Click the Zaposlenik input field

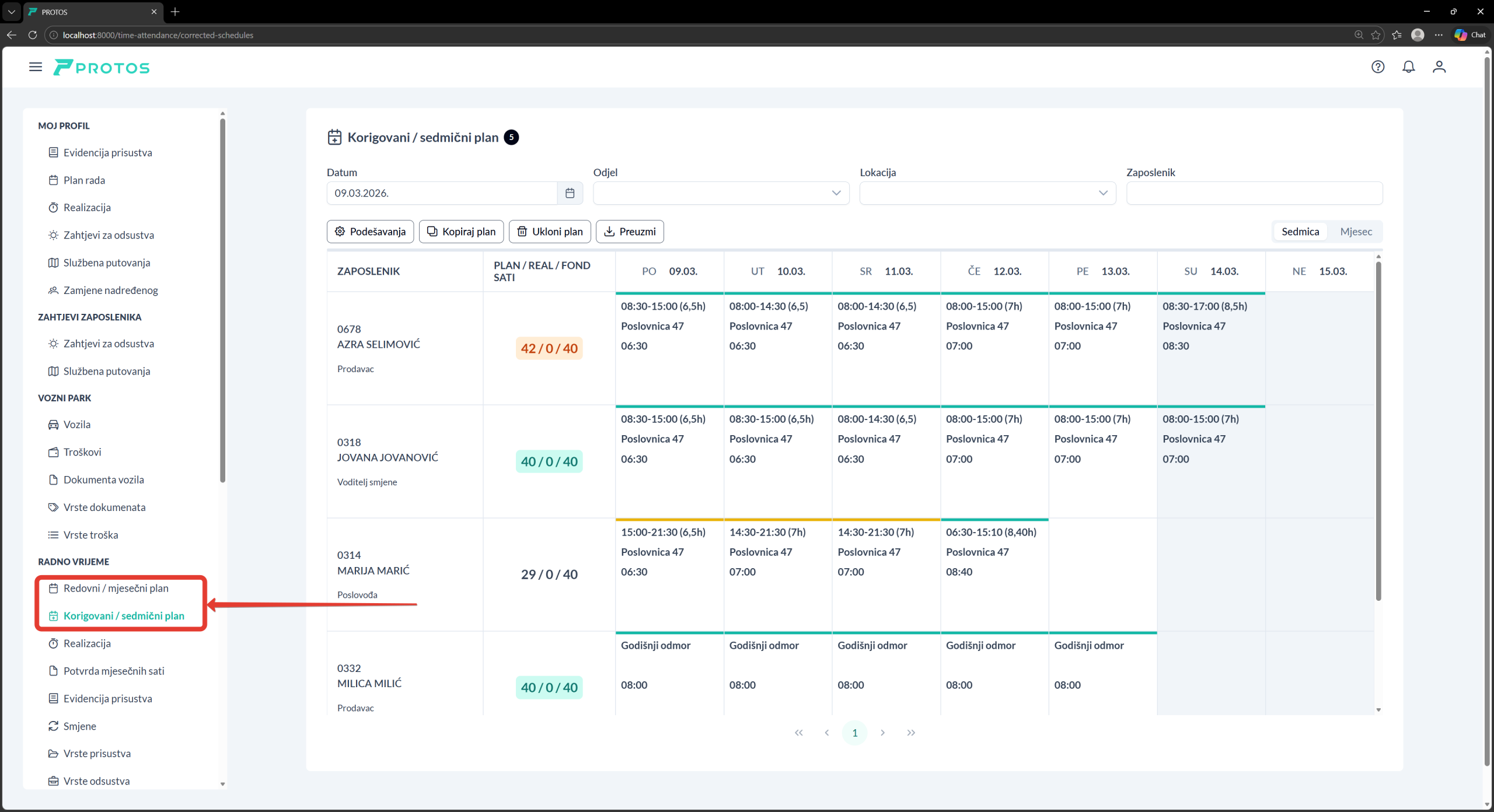tap(1254, 193)
